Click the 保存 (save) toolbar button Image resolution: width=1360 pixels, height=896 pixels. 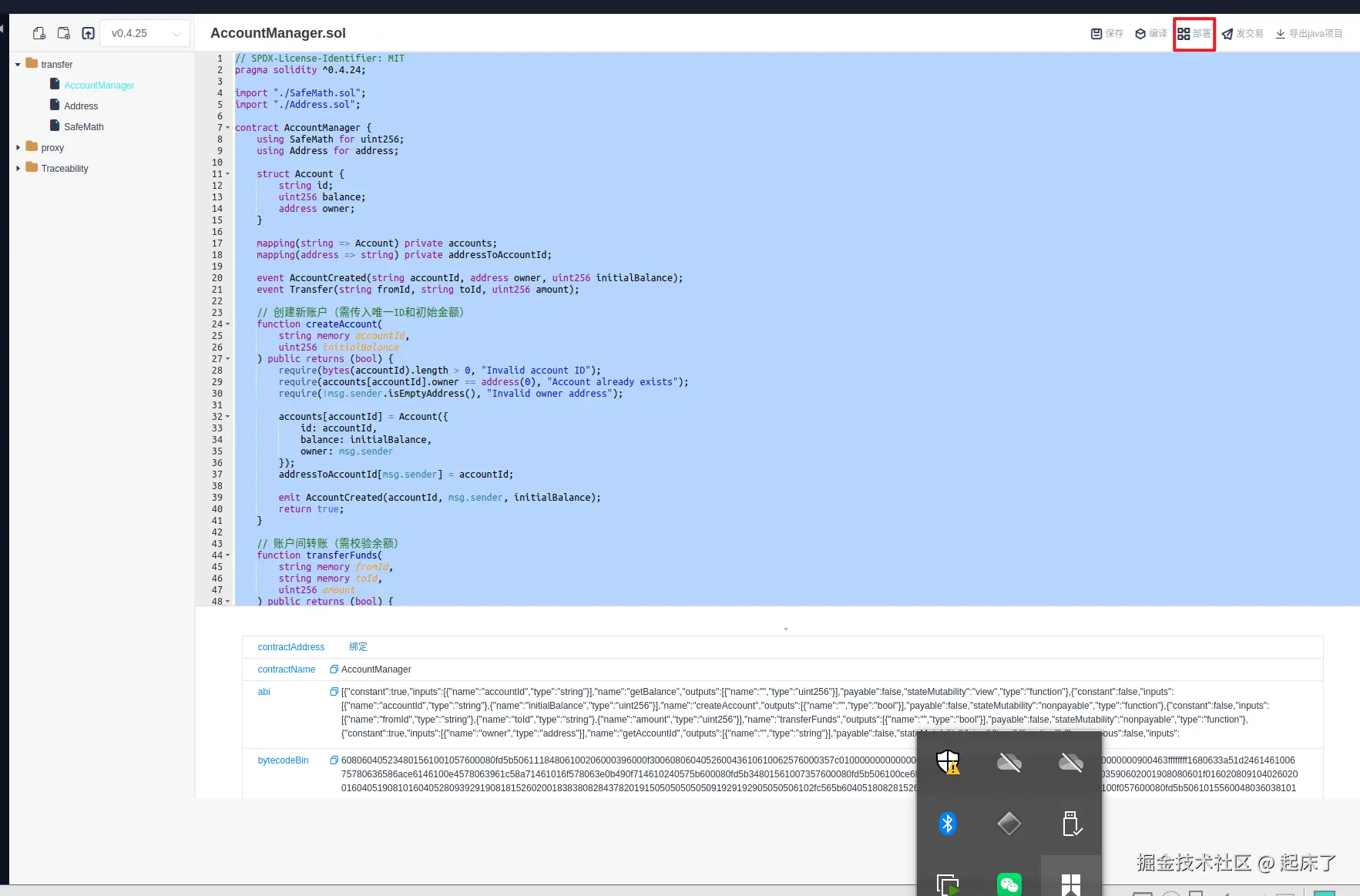(x=1107, y=33)
